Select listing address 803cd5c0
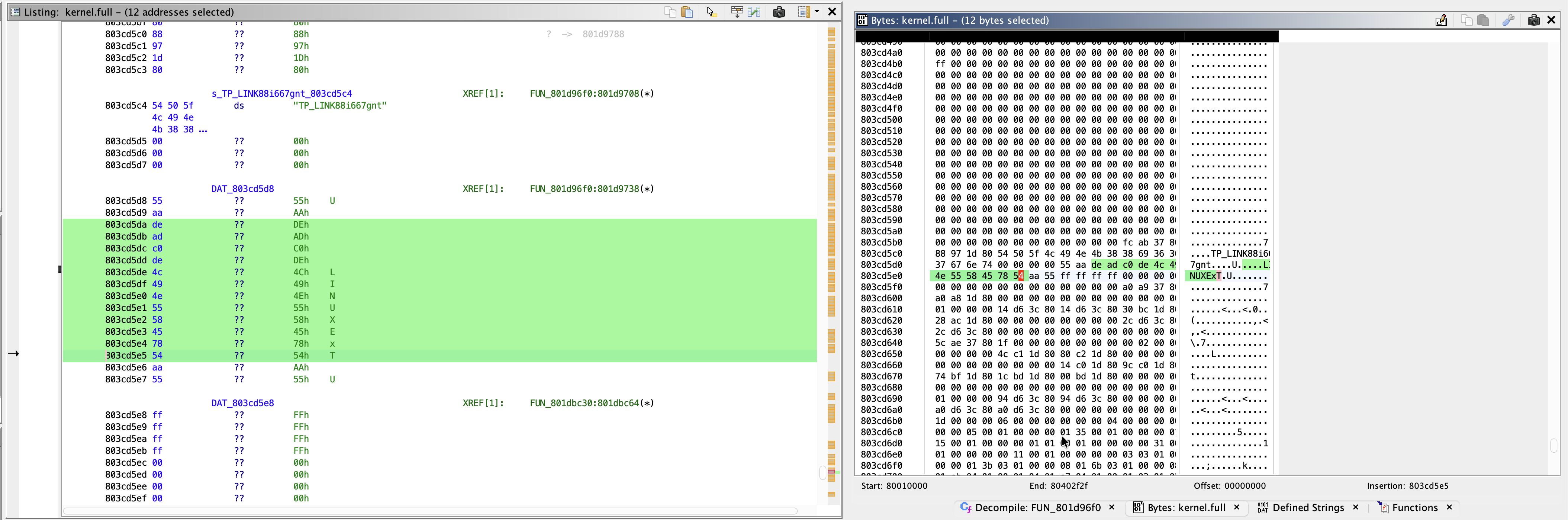The image size is (1568, 520). tap(125, 34)
